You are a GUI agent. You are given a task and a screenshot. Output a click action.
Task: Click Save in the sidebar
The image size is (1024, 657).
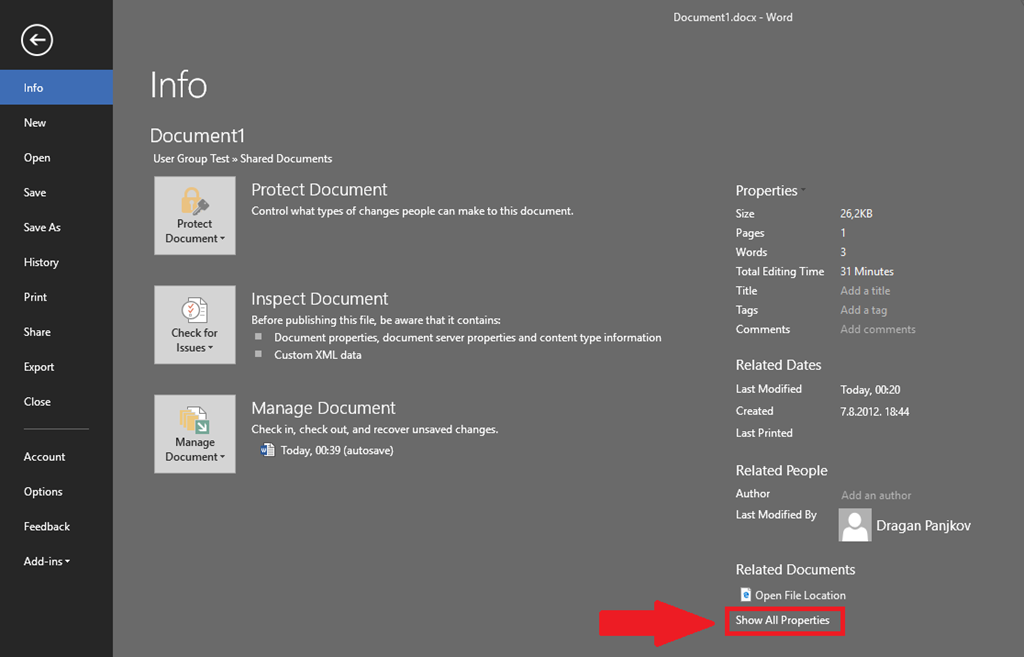click(x=56, y=192)
